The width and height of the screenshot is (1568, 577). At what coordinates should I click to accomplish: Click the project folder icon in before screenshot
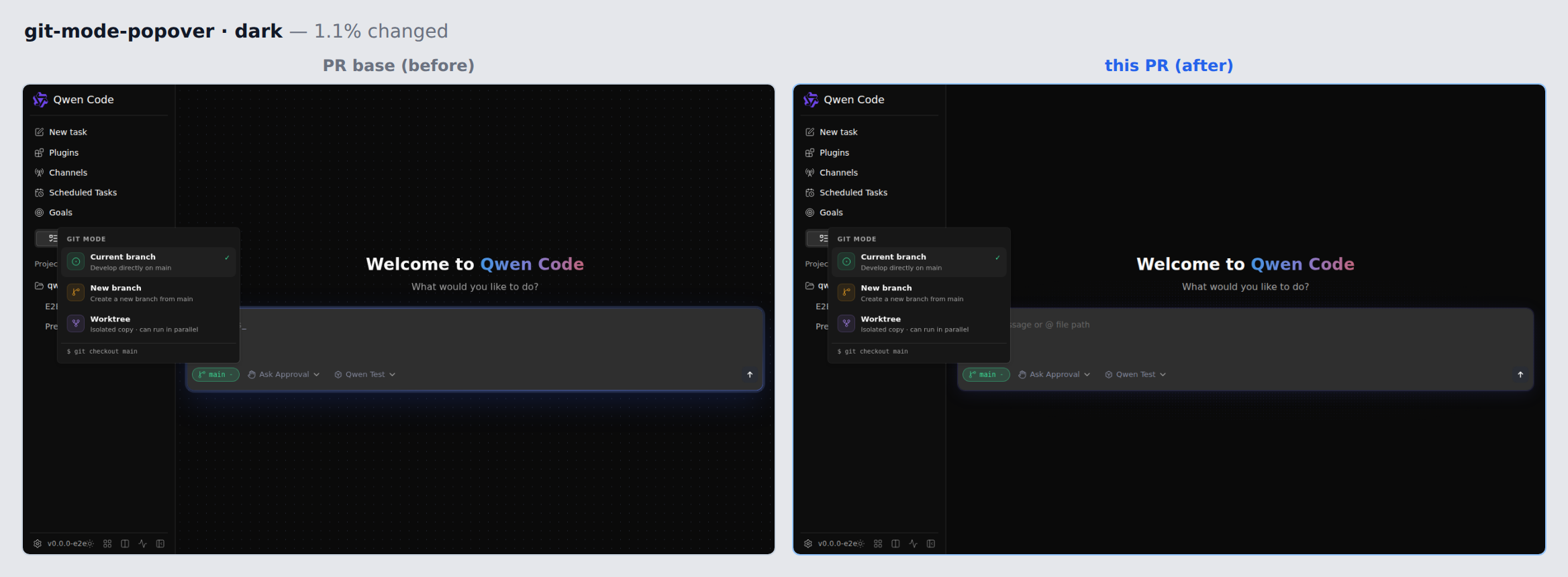pyautogui.click(x=39, y=286)
